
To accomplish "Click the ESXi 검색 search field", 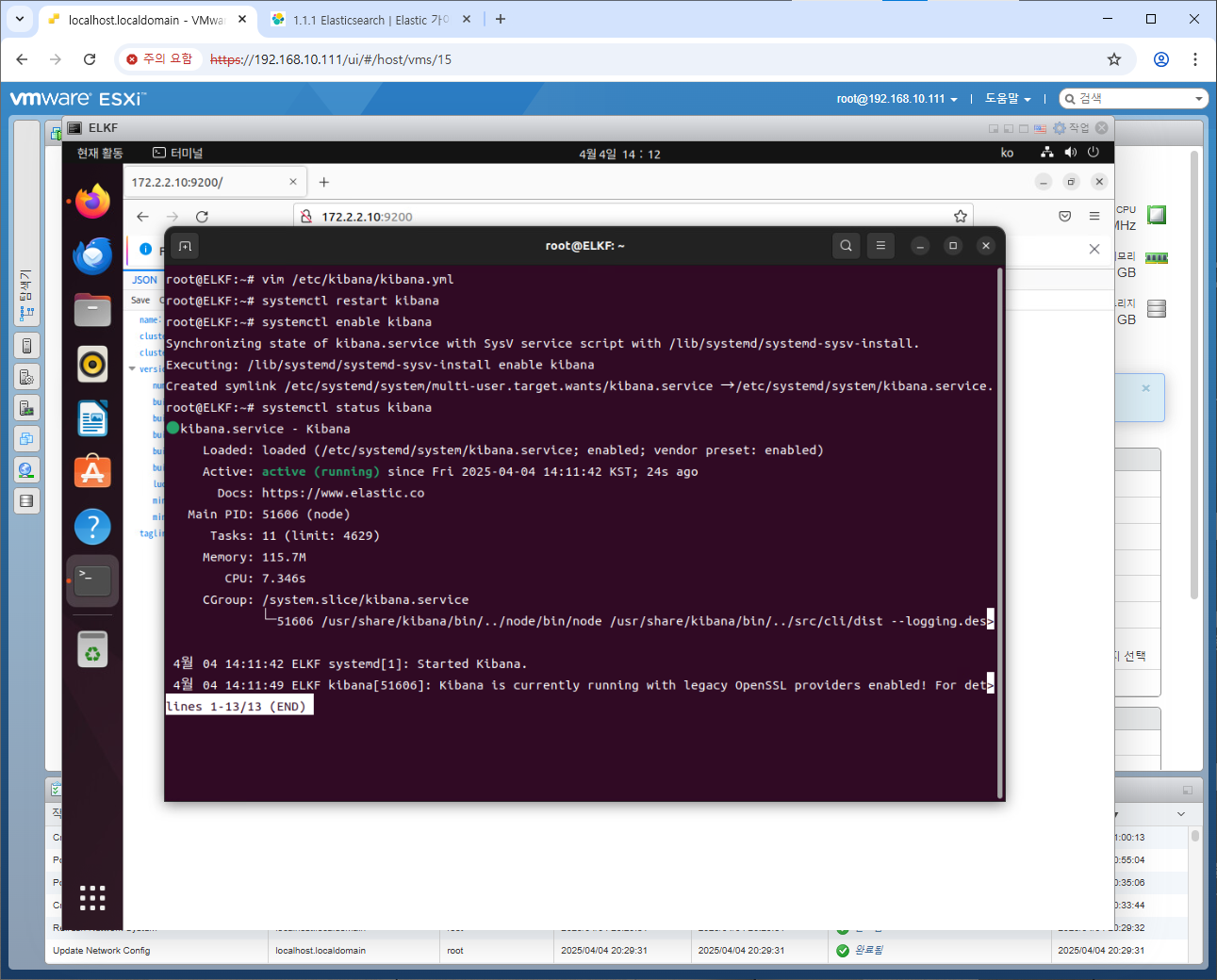I will [1134, 99].
